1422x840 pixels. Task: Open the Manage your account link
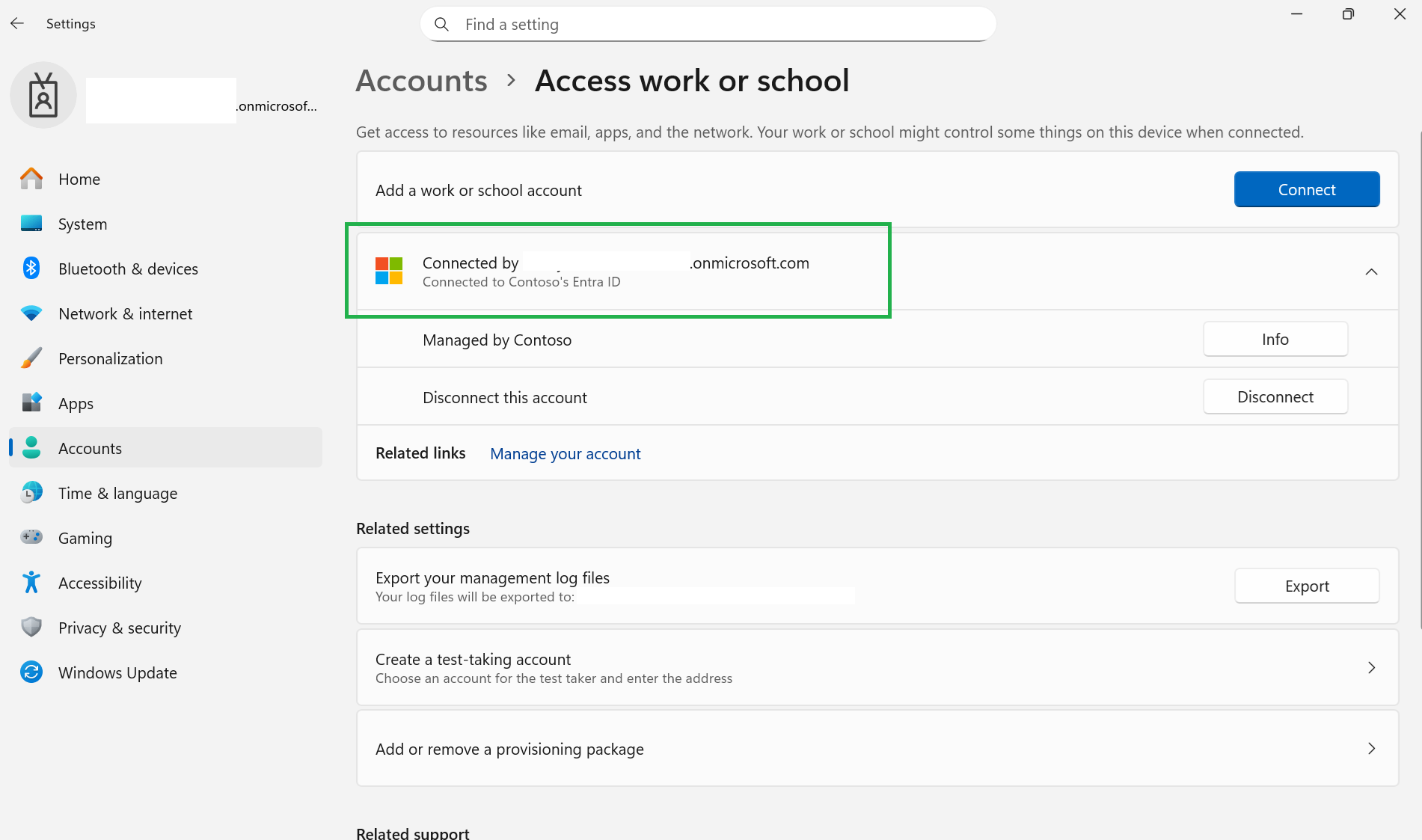tap(566, 454)
